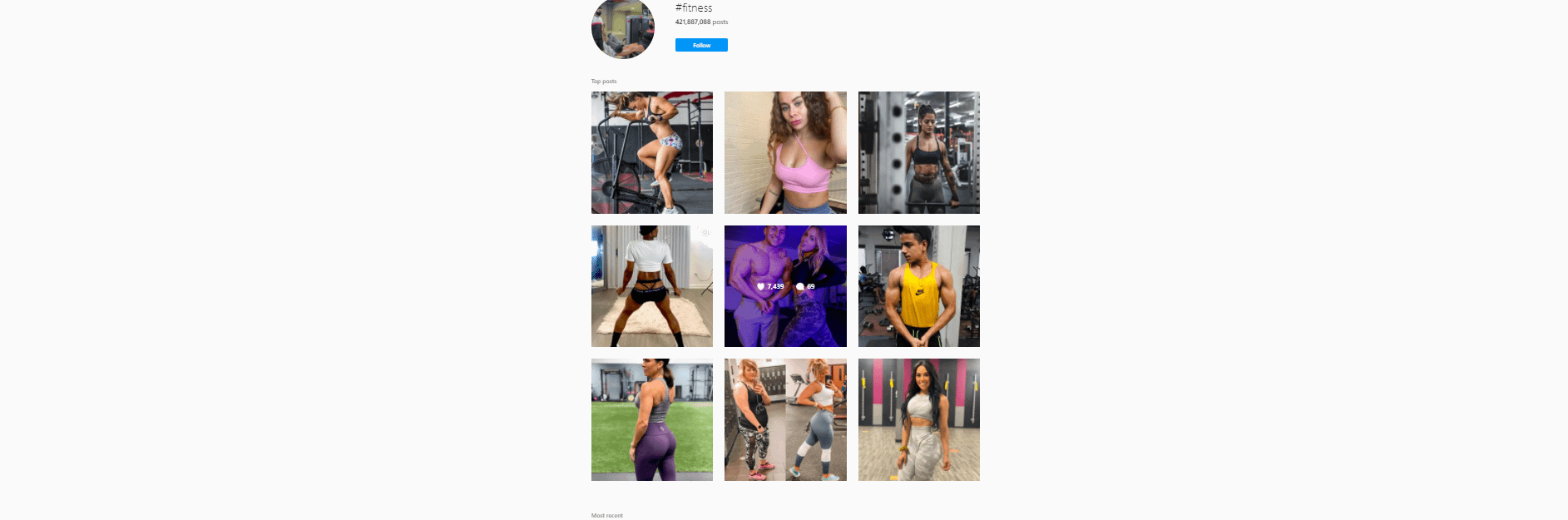
Task: Open the purple leggings turf post
Action: [652, 419]
